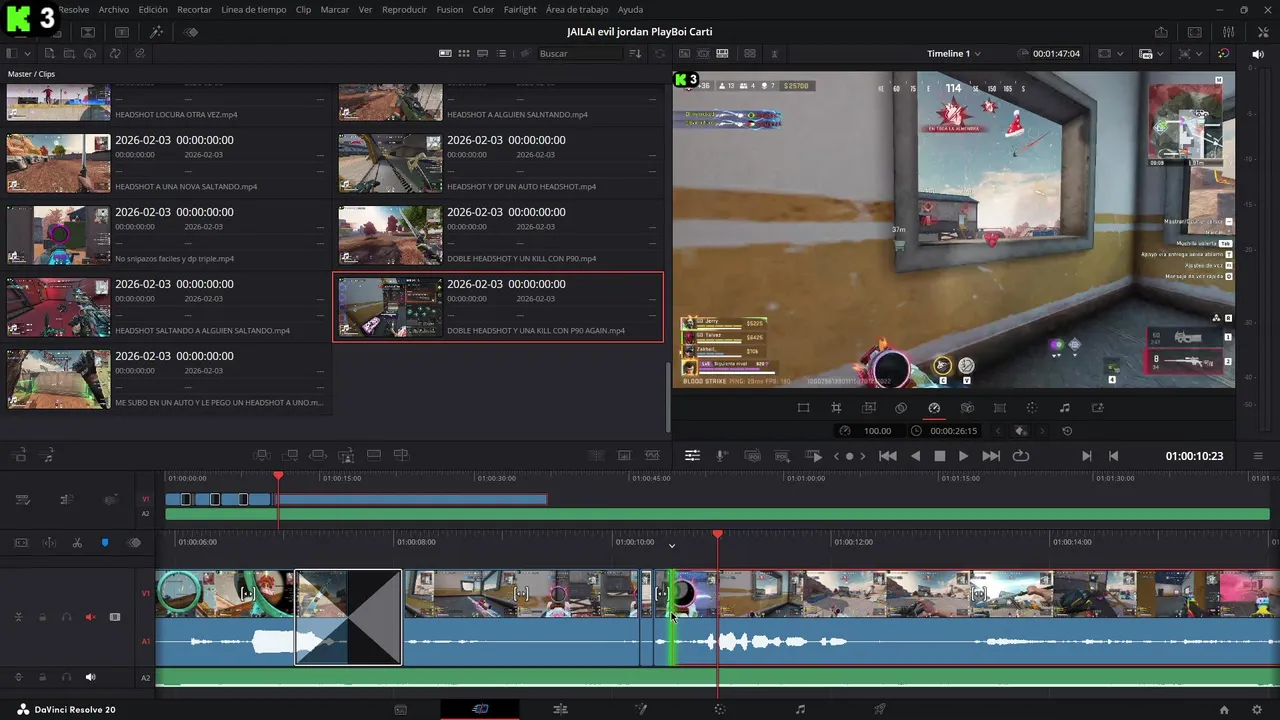Switch to the Fairlight page music note

tap(800, 709)
